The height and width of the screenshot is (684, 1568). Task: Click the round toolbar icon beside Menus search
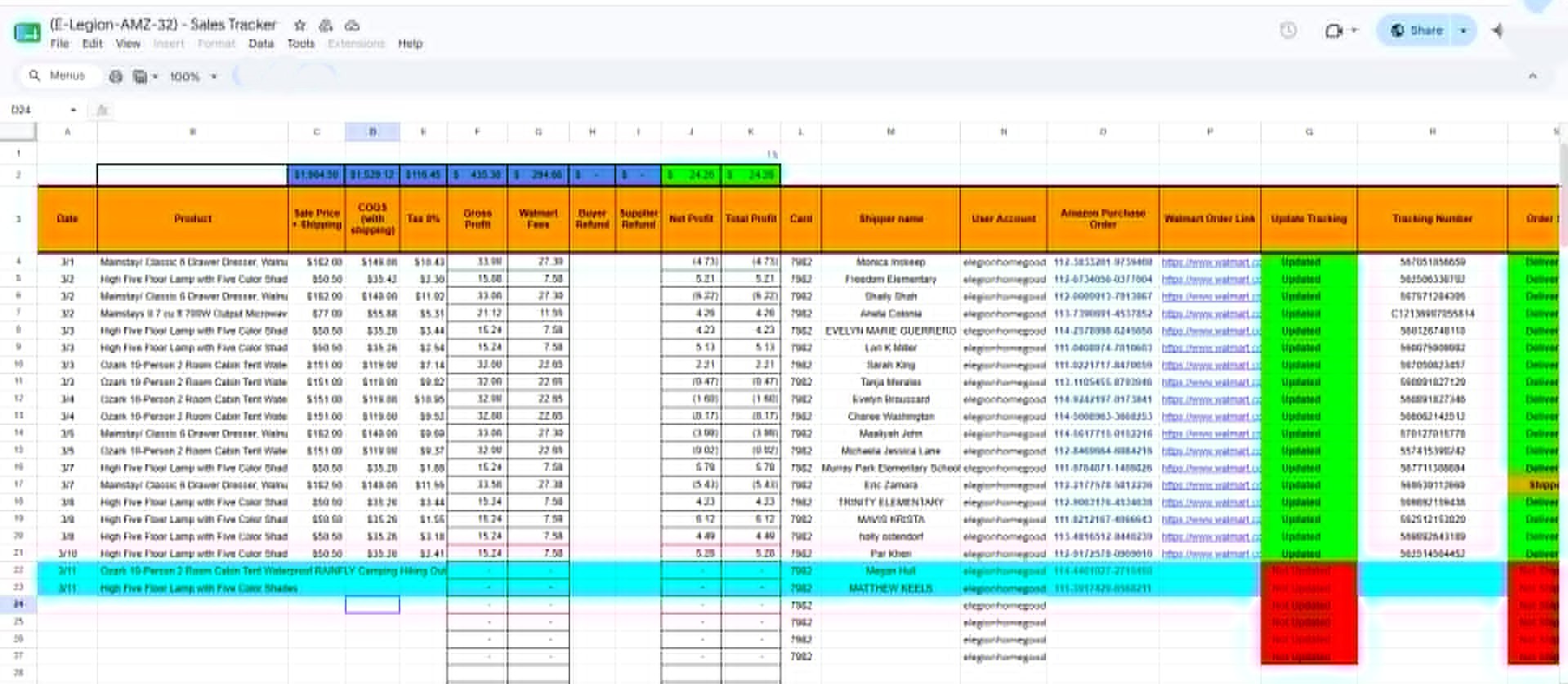[x=116, y=76]
